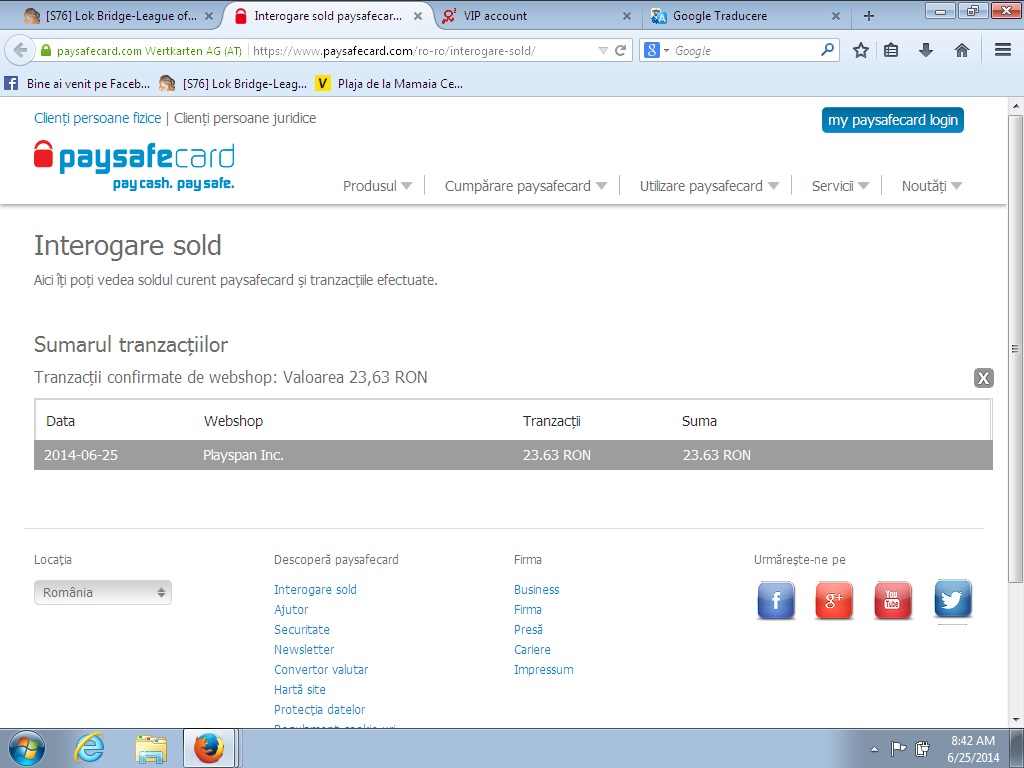Expand the Cumpărare paysafecard menu

pos(525,186)
